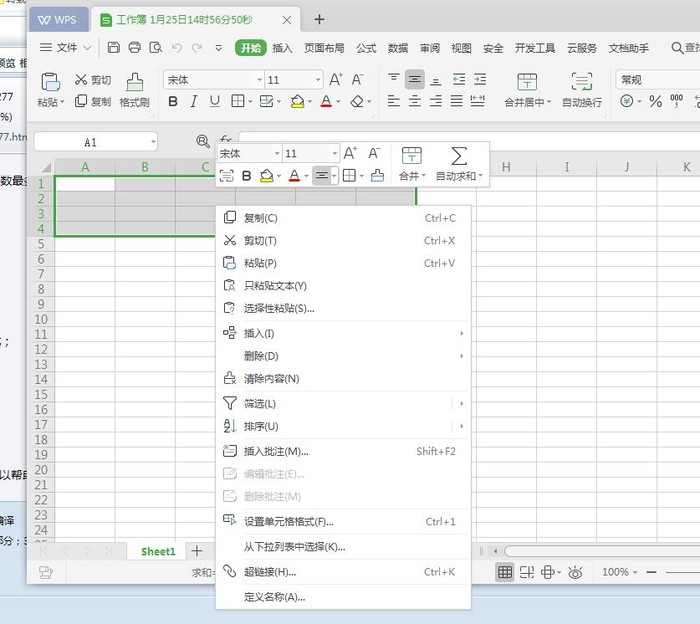Open the ribbon font name dropdown (宋体)
700x624 pixels.
(x=211, y=80)
